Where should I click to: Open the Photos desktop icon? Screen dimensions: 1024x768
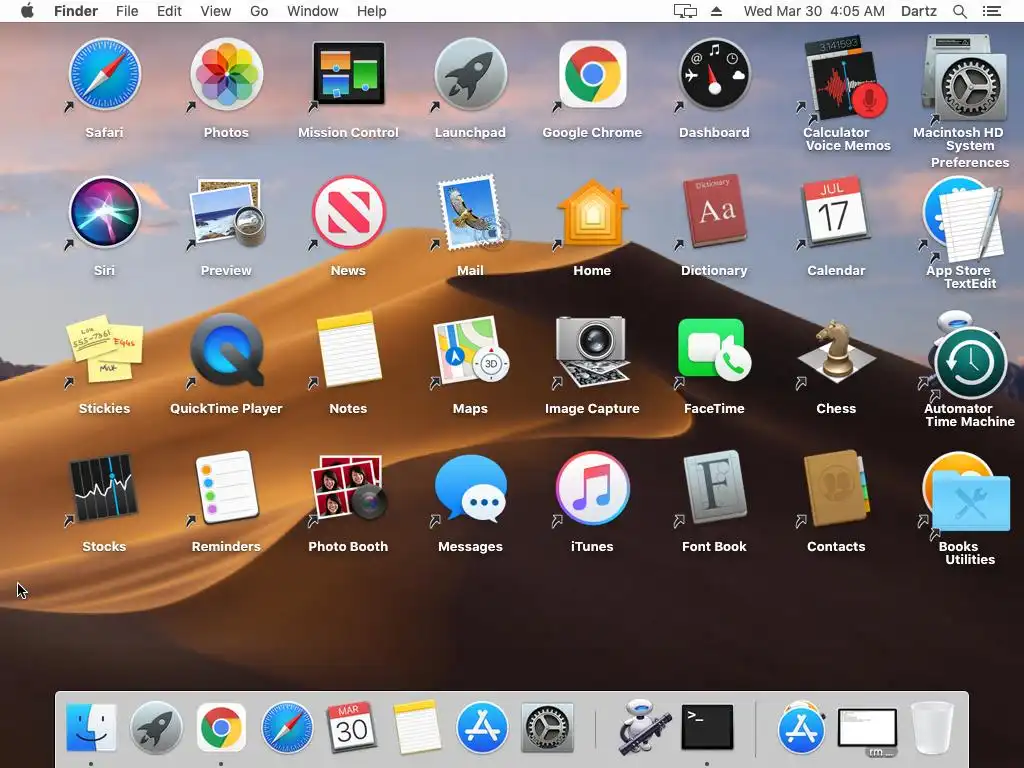pyautogui.click(x=227, y=74)
